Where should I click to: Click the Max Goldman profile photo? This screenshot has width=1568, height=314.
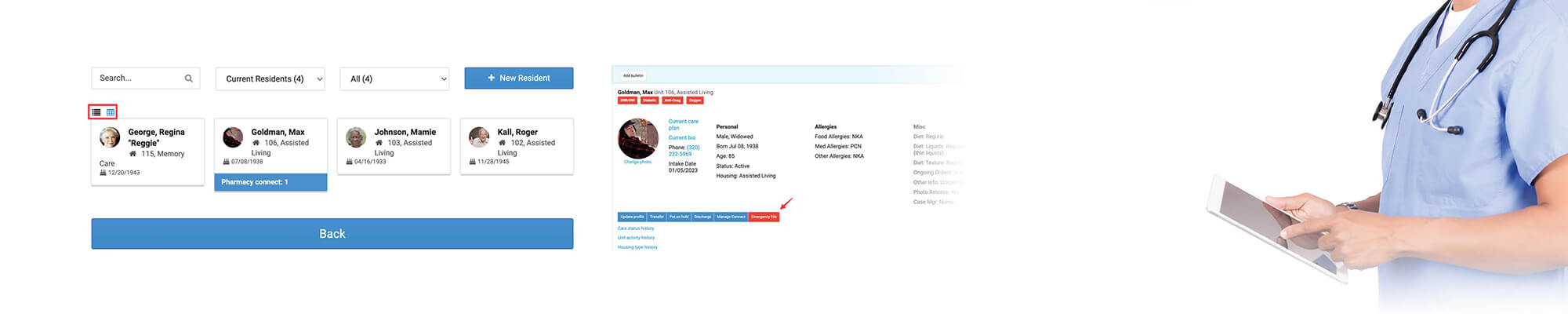tap(638, 138)
